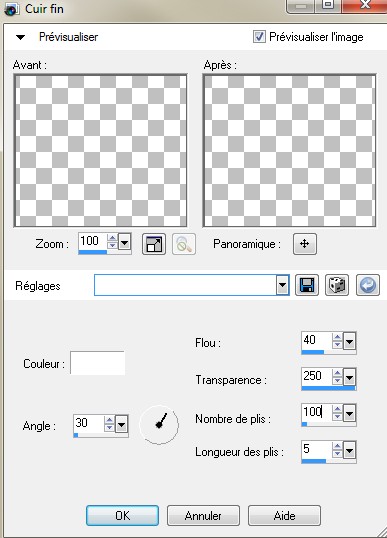
Task: Randomize parameters with the dice icon
Action: coord(337,285)
